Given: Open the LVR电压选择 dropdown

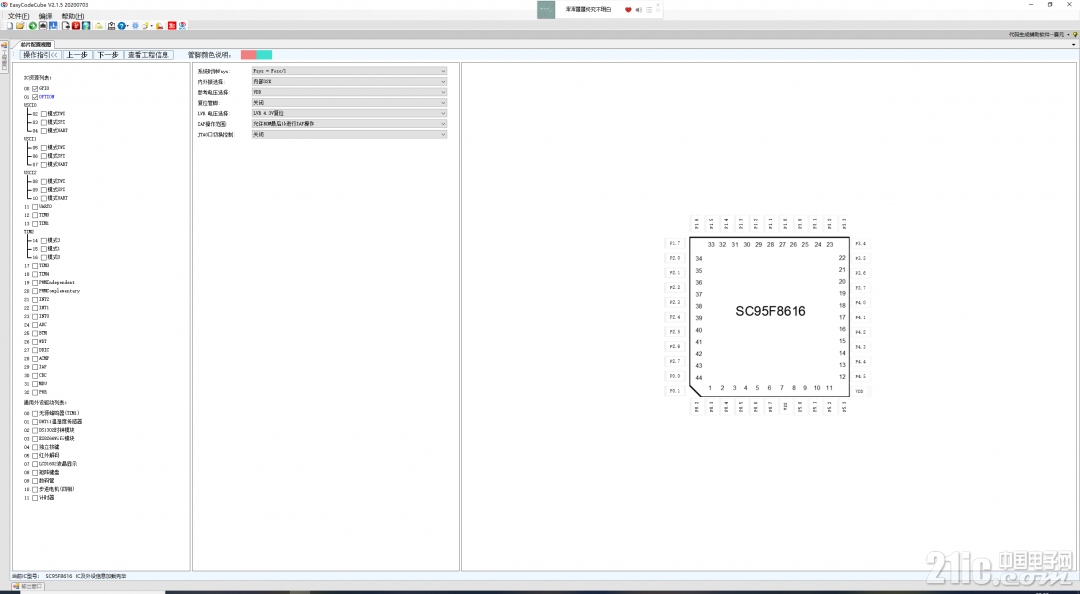Looking at the screenshot, I should pos(349,113).
